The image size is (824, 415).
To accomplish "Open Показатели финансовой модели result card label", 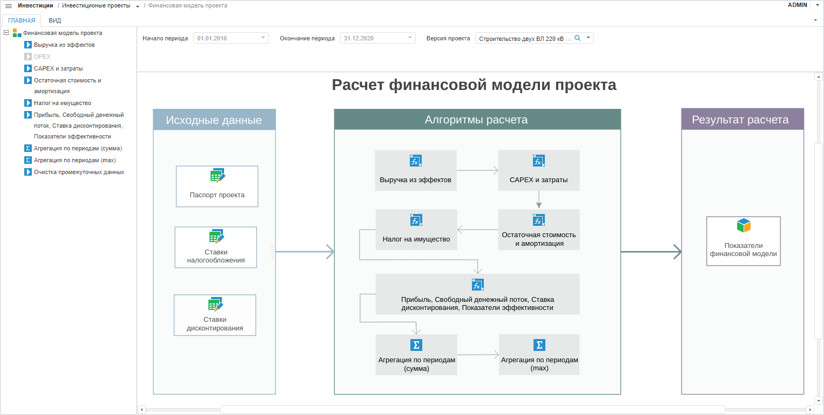I will pyautogui.click(x=743, y=250).
